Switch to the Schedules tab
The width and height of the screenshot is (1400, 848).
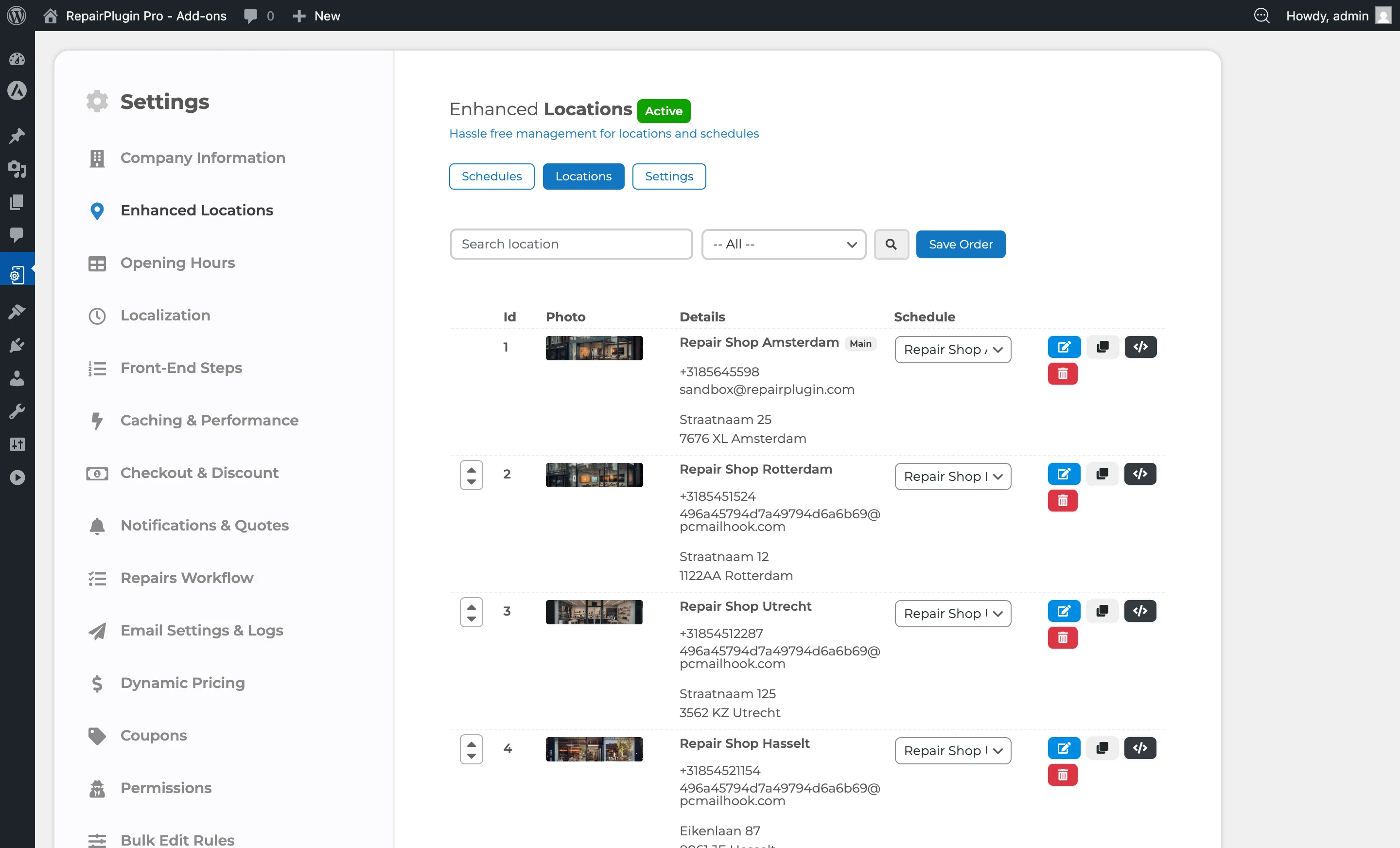click(491, 176)
